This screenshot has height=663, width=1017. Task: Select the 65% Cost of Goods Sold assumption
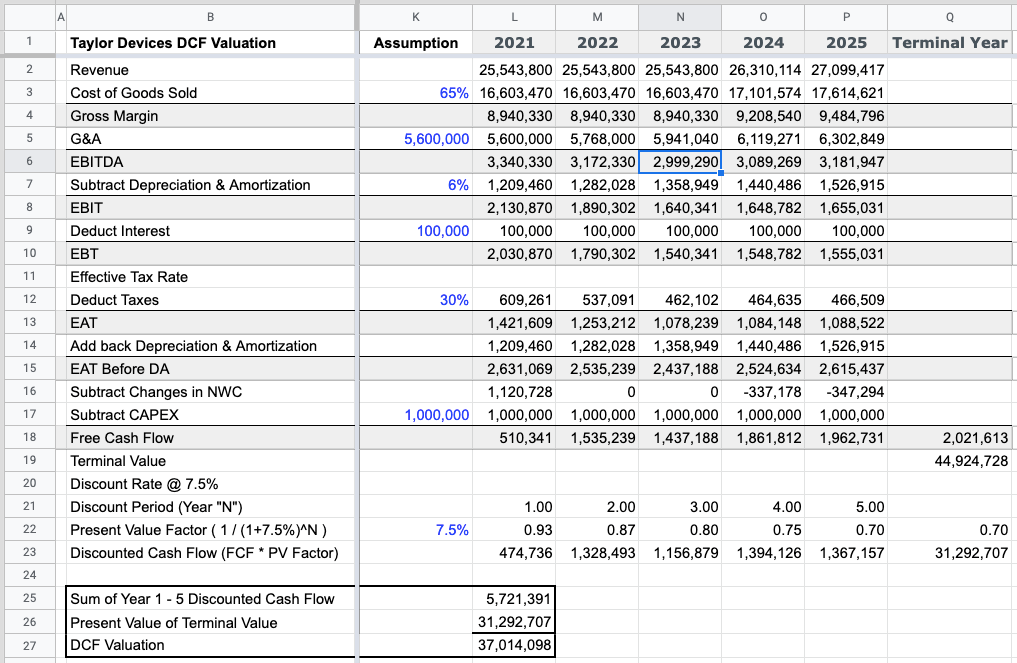coord(416,93)
